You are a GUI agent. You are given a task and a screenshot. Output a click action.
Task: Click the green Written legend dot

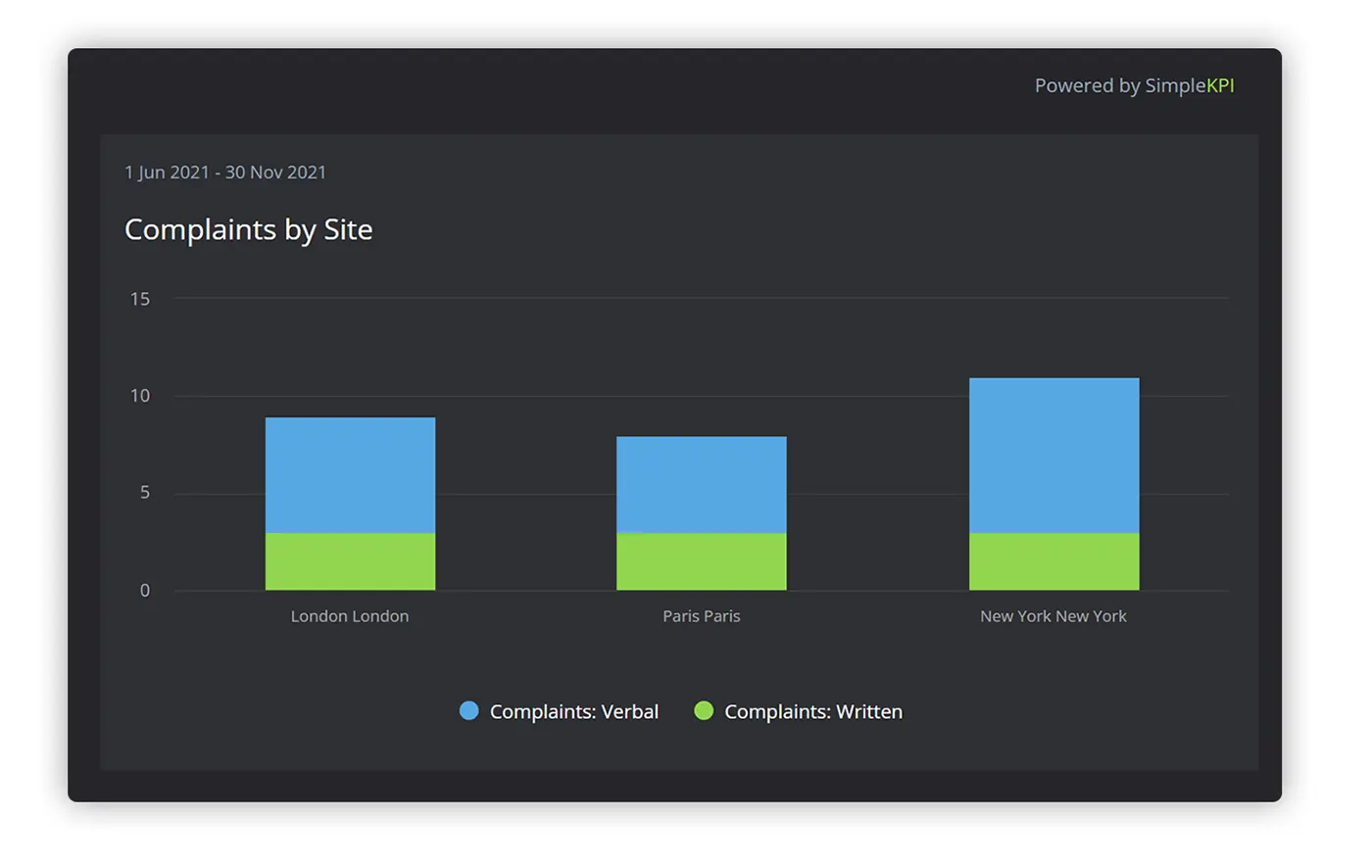pos(704,710)
